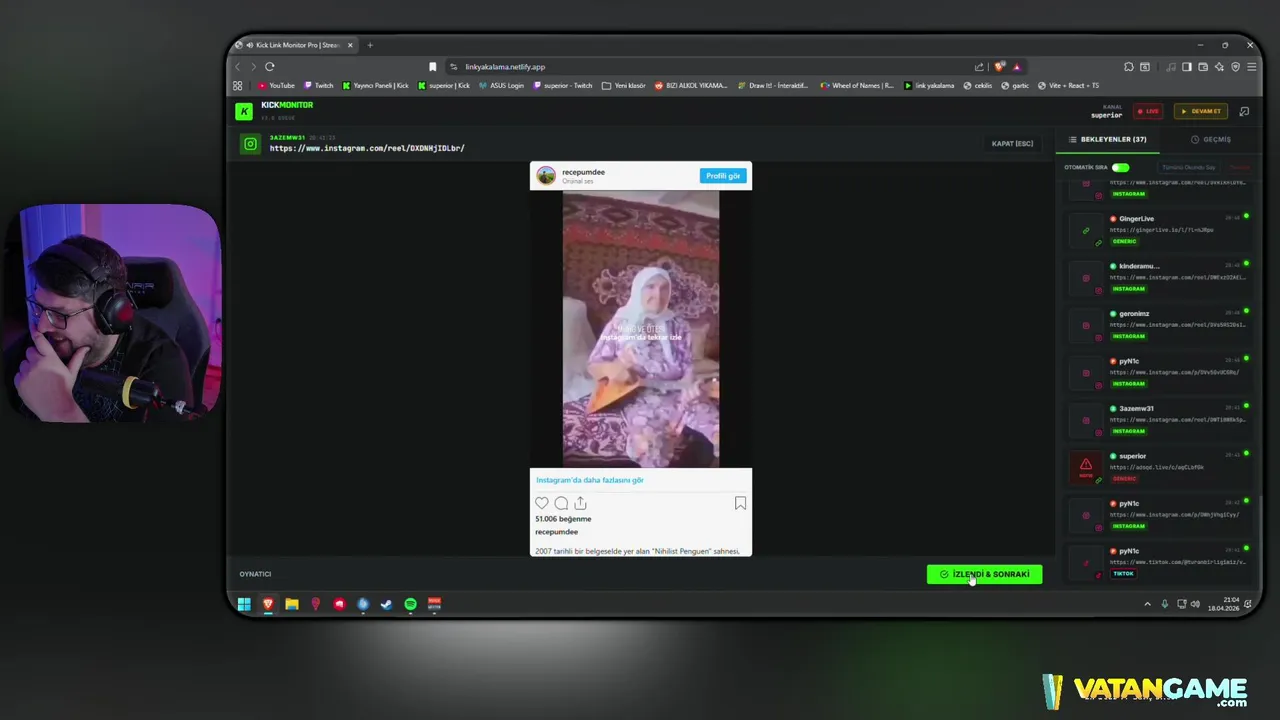Select the kinderamu... Instagram queue item
Image resolution: width=1280 pixels, height=720 pixels.
pyautogui.click(x=1160, y=277)
